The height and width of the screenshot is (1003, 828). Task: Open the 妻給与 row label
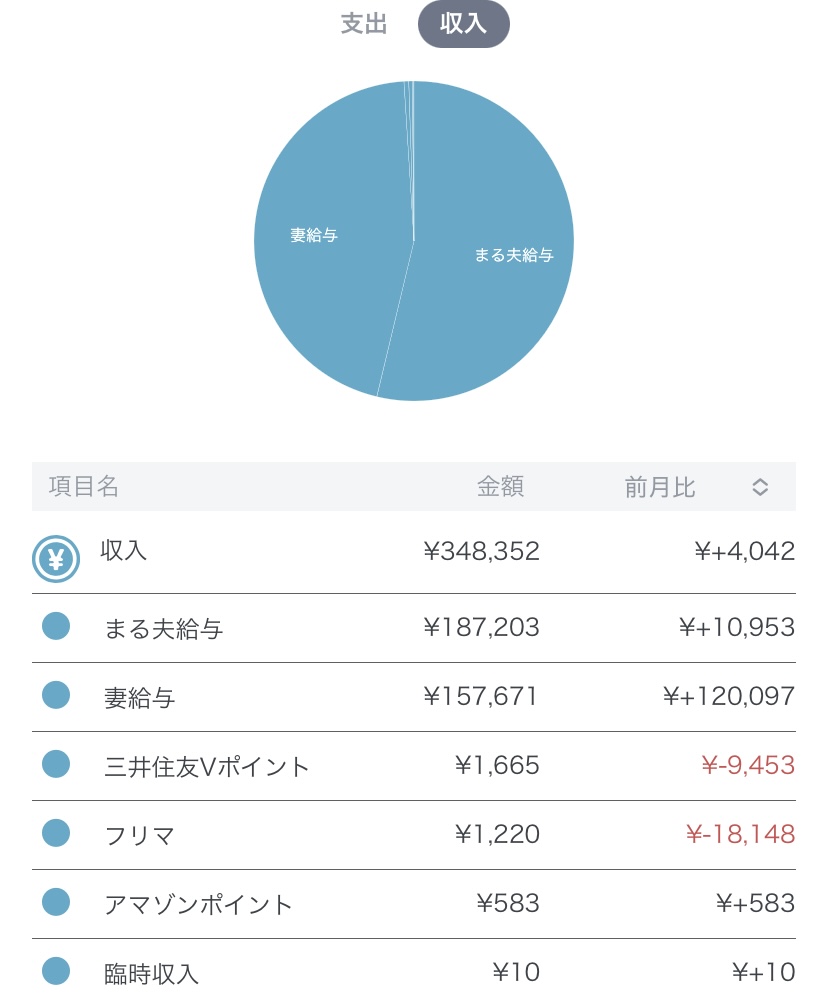click(140, 698)
